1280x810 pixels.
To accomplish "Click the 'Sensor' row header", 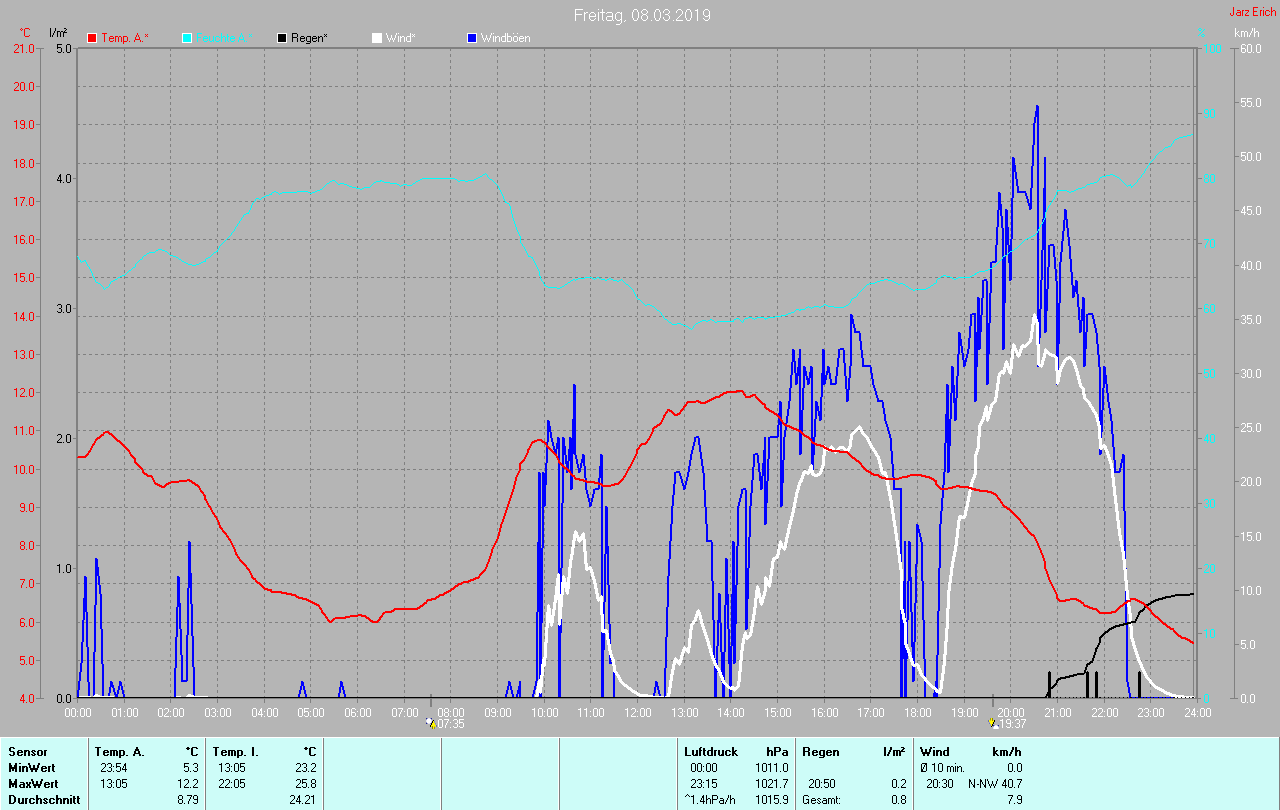I will (x=27, y=752).
